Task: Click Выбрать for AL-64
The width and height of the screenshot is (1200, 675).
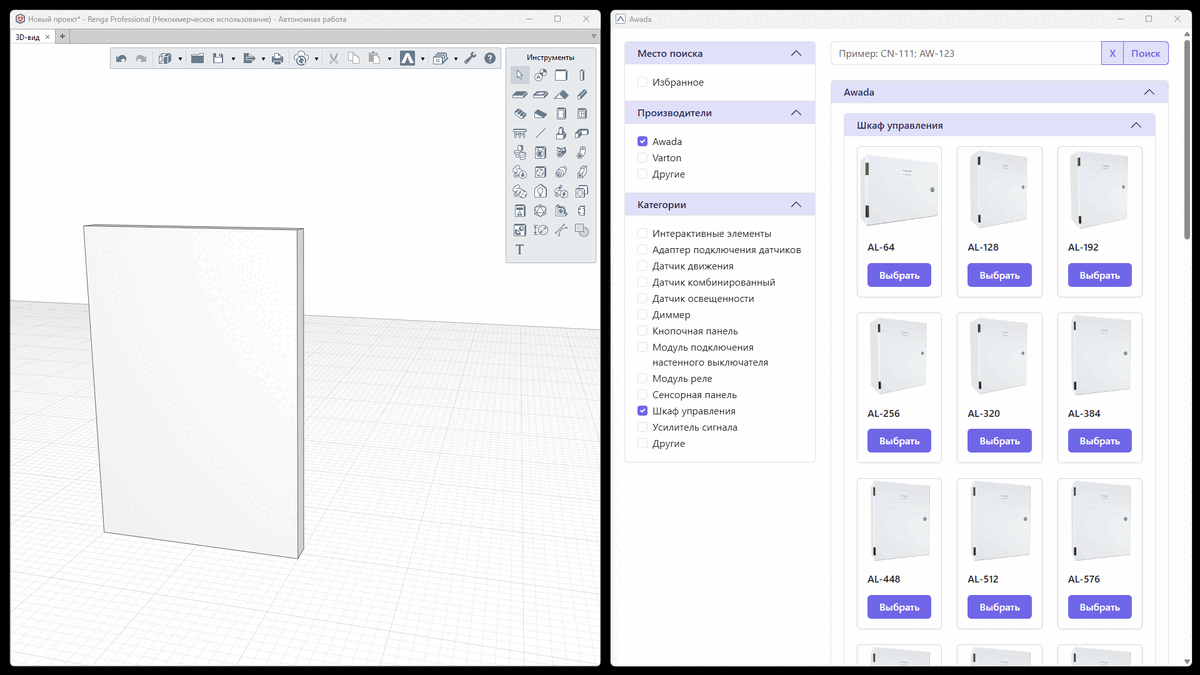Action: pos(900,275)
